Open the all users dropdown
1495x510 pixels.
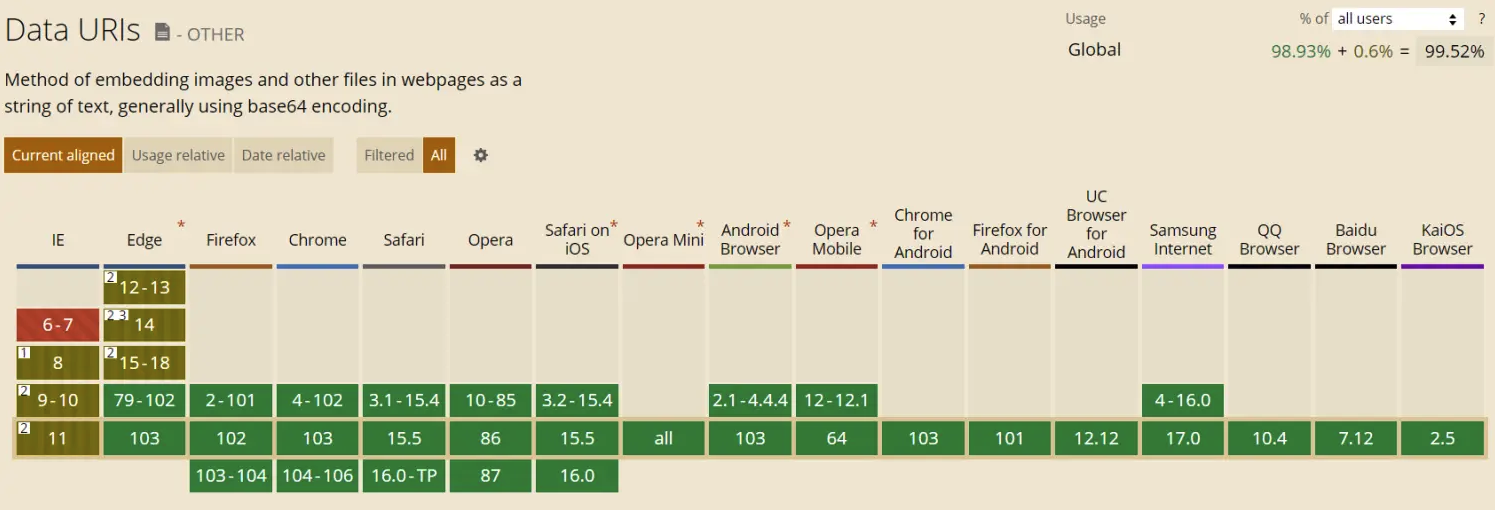click(1398, 19)
